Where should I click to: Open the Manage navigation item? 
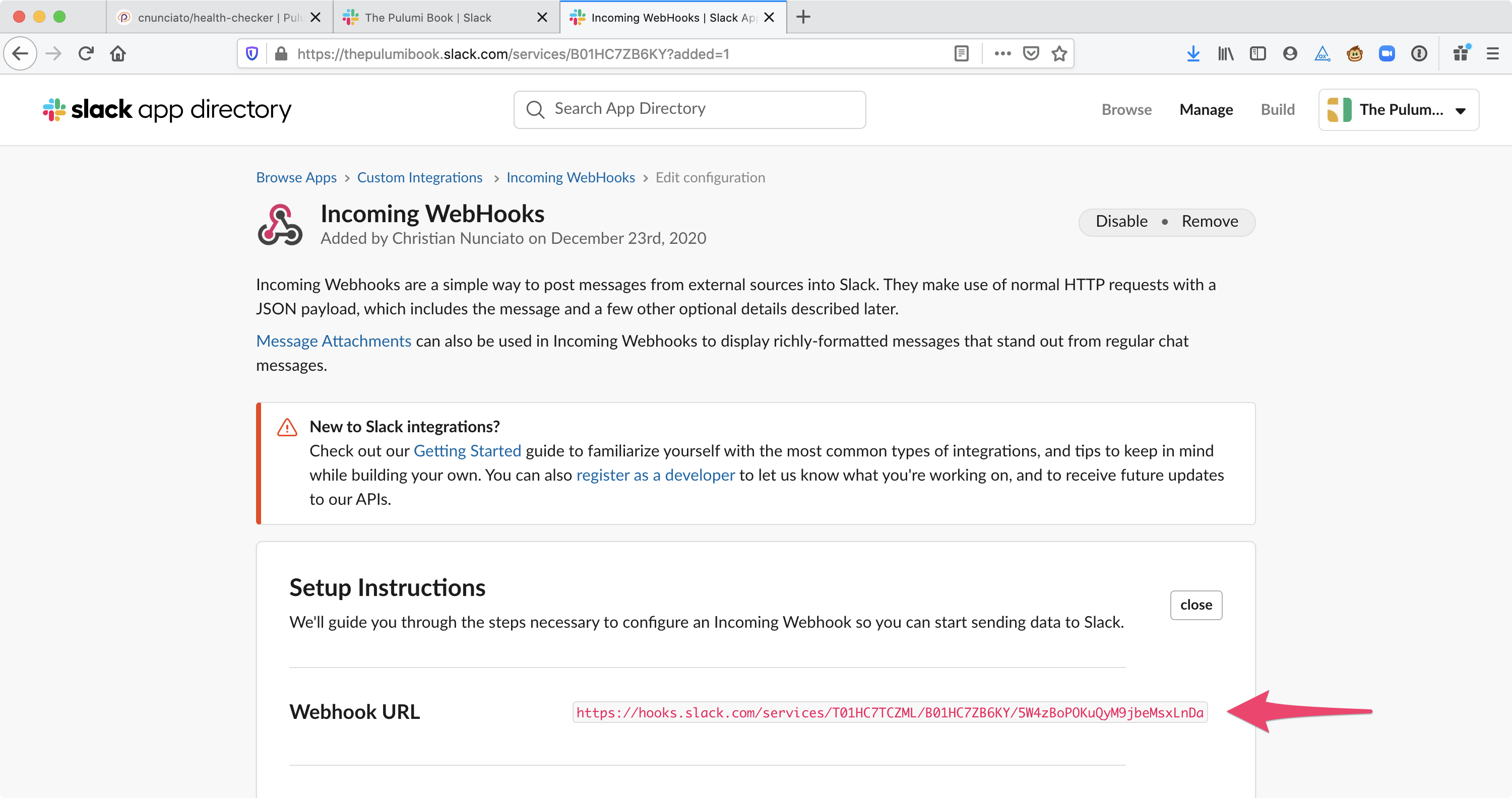click(1206, 110)
